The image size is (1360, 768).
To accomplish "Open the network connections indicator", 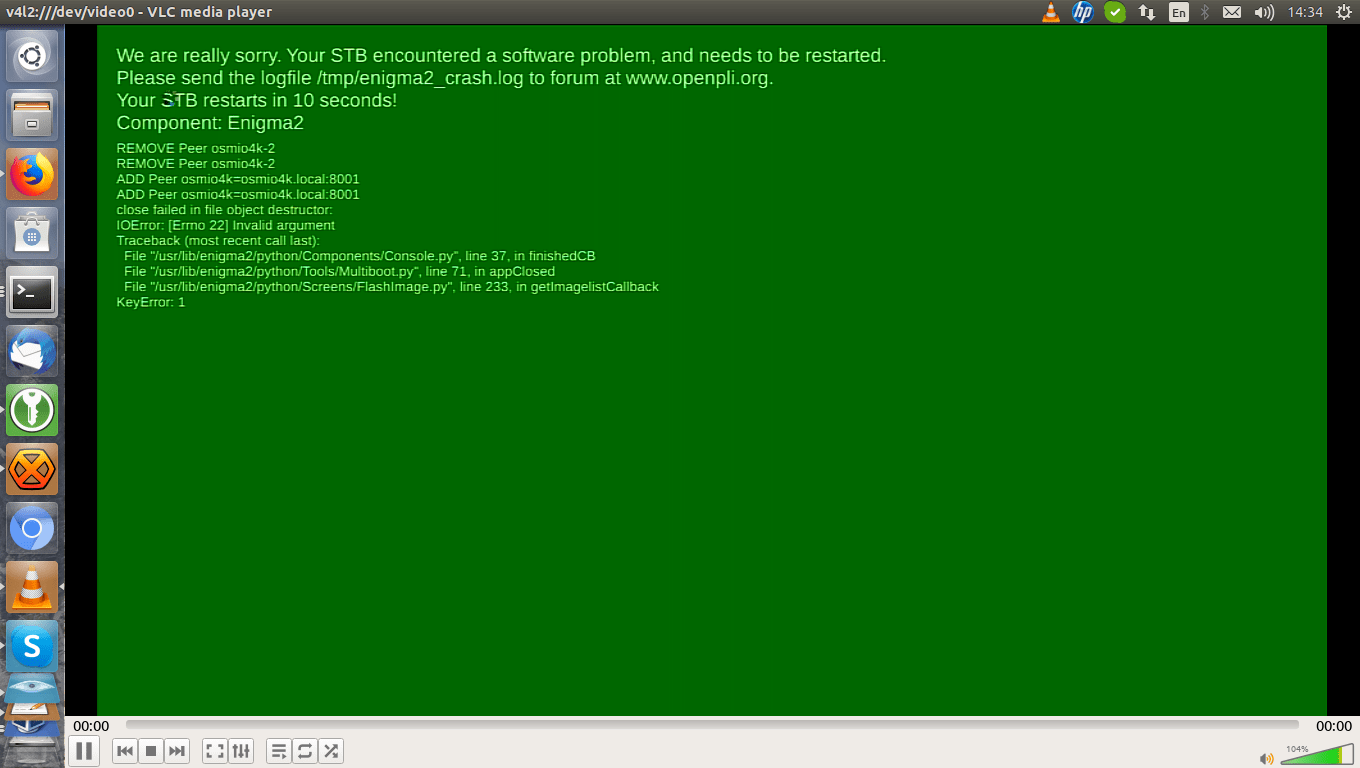I will pos(1147,12).
